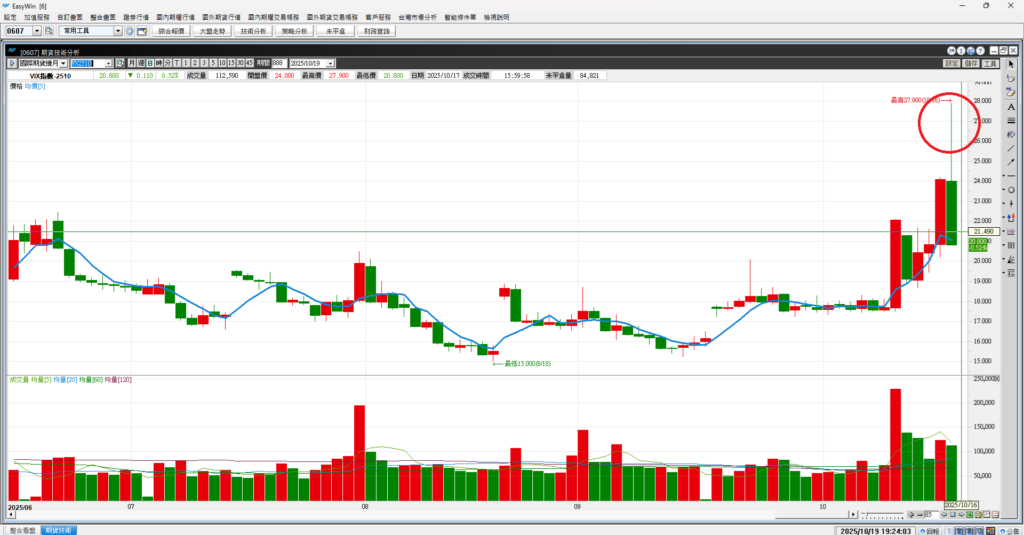Open the 2025/10/19 date dropdown

point(330,63)
